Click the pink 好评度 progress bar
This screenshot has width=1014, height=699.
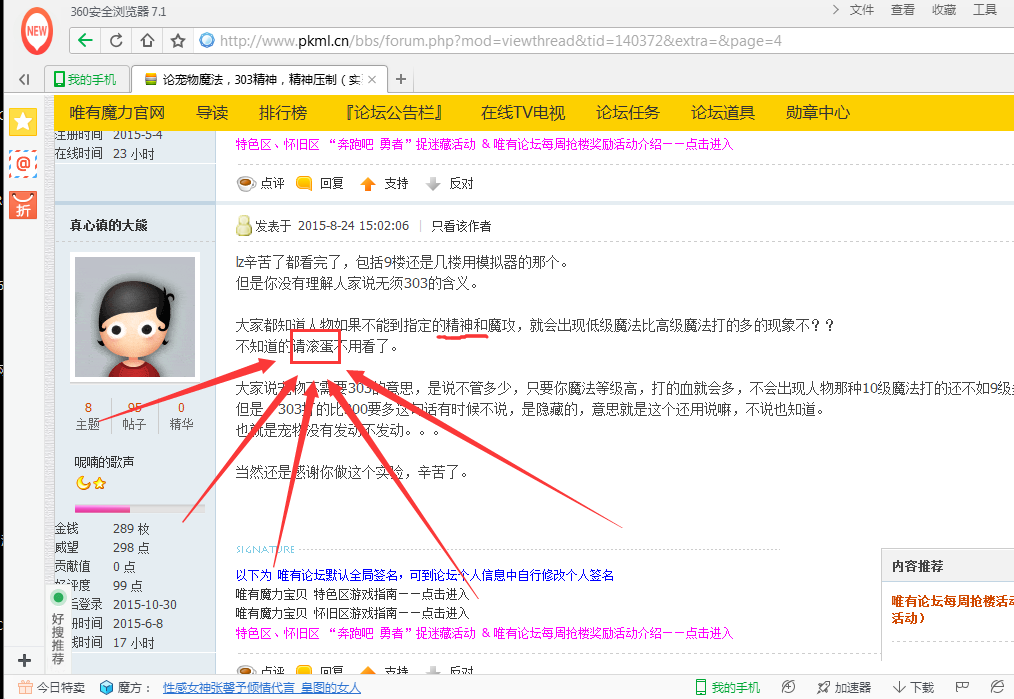click(100, 507)
